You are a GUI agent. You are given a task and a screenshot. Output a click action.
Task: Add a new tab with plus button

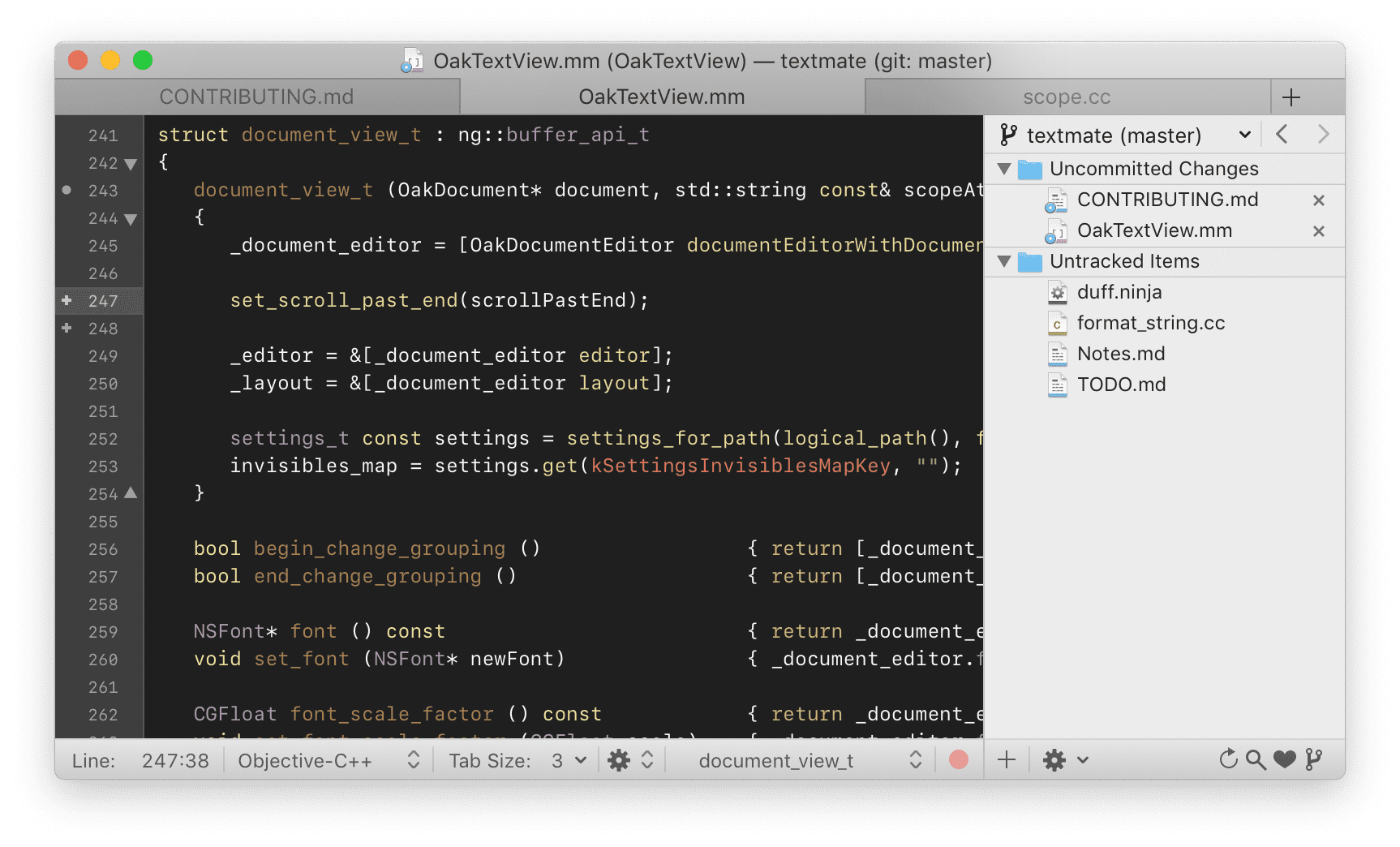click(x=1291, y=97)
